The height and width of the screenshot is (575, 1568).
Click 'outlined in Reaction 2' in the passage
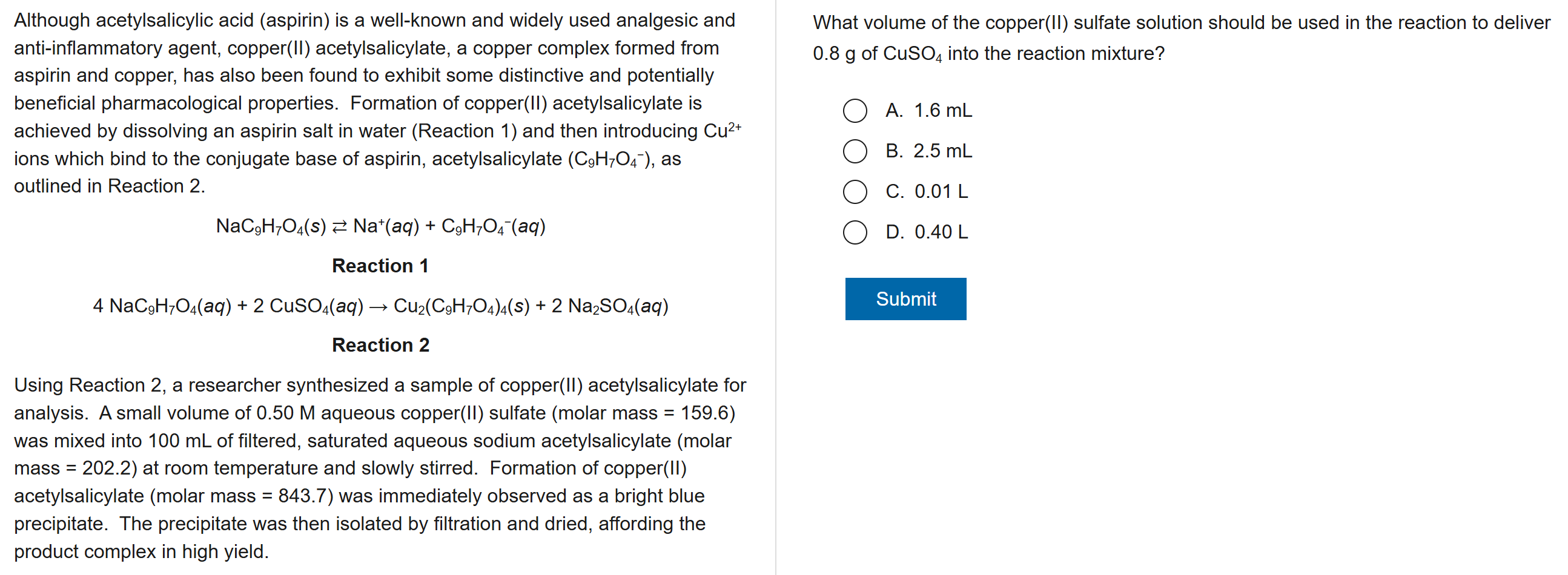[110, 186]
